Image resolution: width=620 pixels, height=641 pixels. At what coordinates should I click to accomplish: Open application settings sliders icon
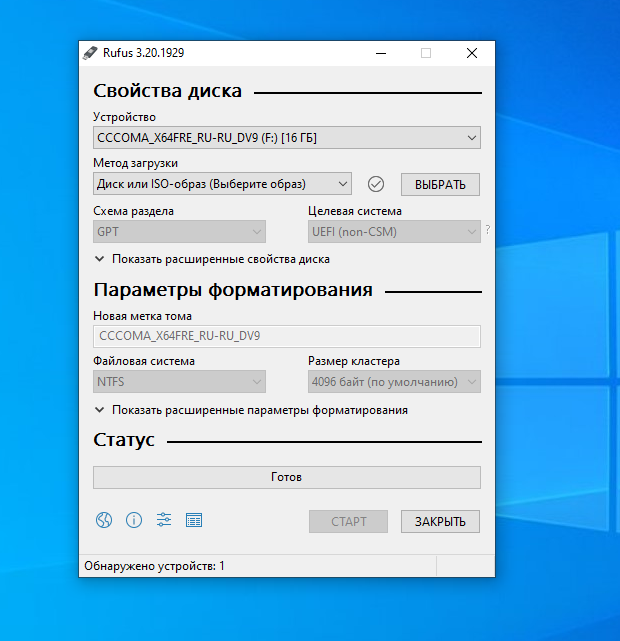click(164, 520)
